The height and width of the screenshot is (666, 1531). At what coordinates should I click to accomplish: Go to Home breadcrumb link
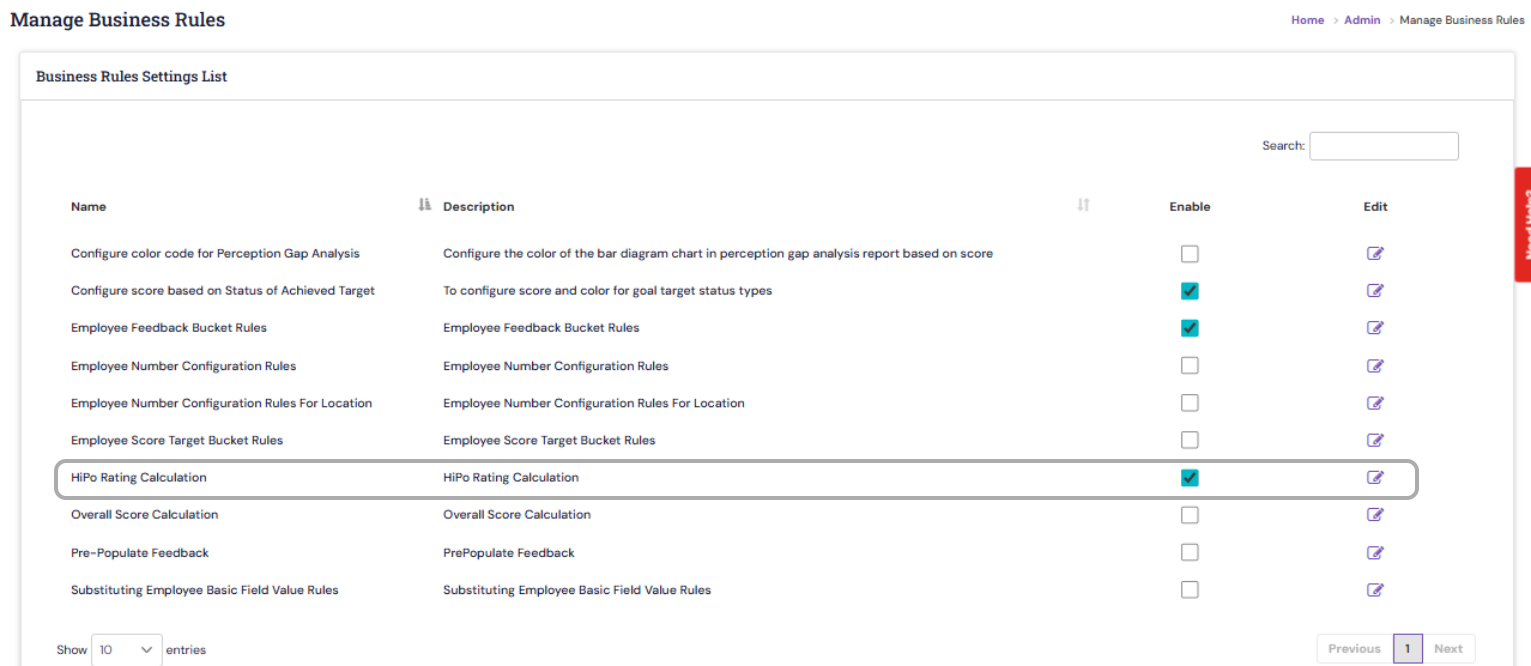[1307, 20]
